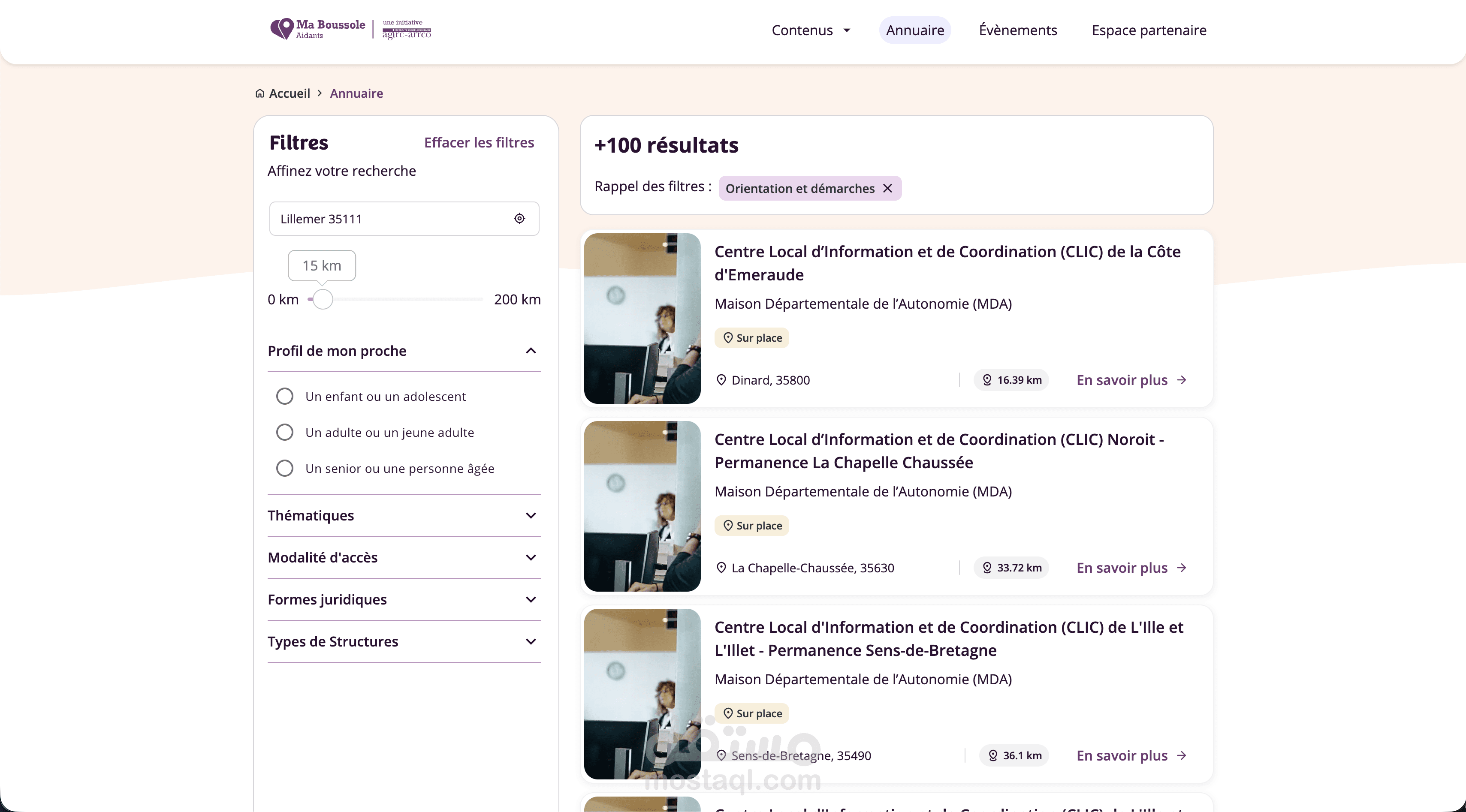Click the Annuaire breadcrumb link
The width and height of the screenshot is (1466, 812).
[x=356, y=93]
